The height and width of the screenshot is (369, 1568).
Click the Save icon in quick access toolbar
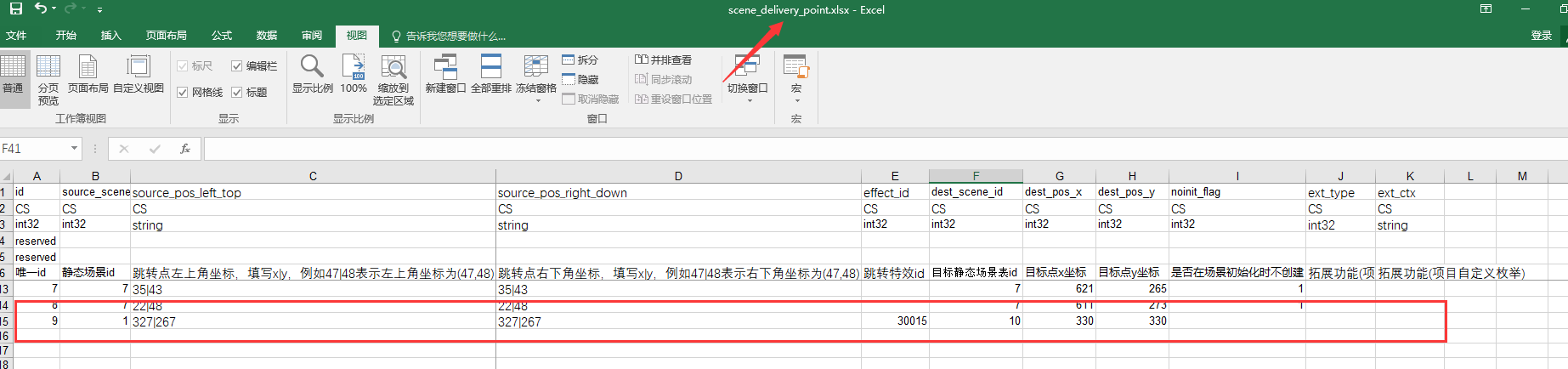(15, 9)
